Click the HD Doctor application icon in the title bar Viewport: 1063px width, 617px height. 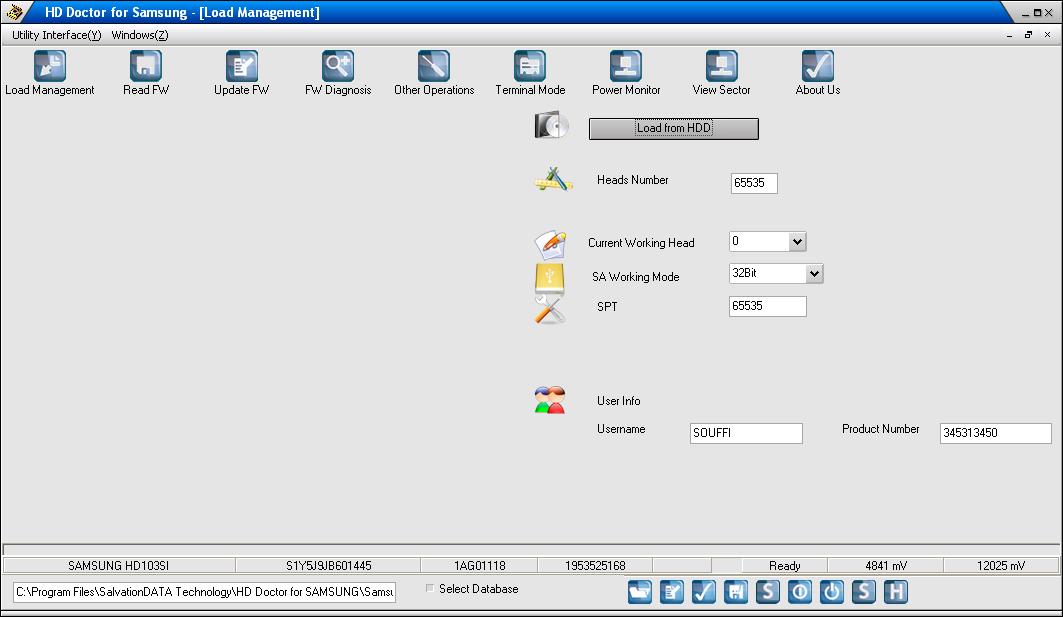coord(15,12)
